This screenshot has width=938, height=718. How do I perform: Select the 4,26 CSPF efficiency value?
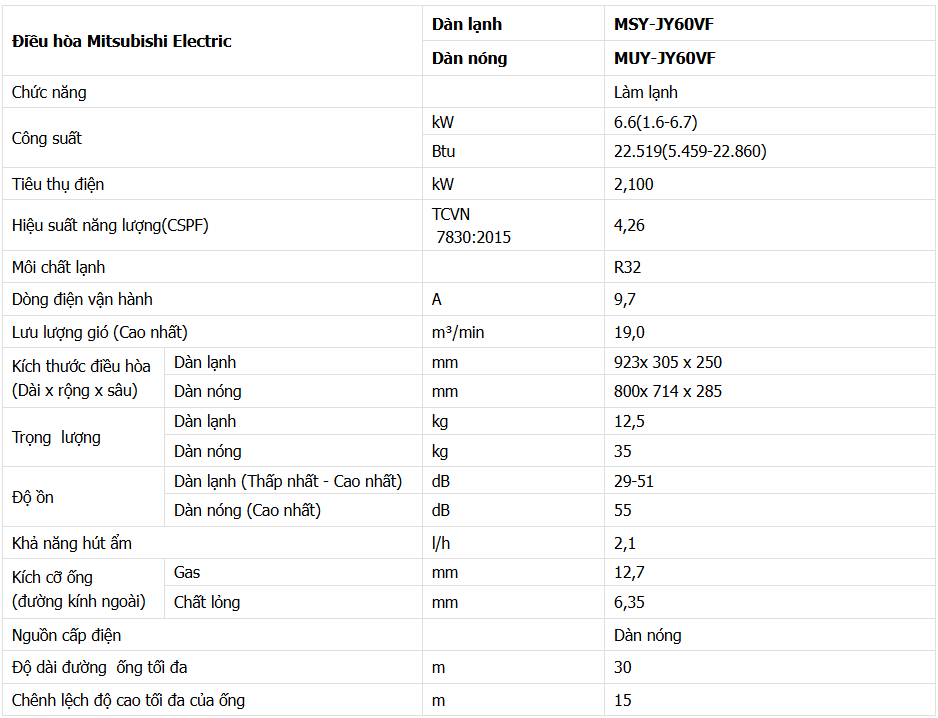pyautogui.click(x=630, y=226)
